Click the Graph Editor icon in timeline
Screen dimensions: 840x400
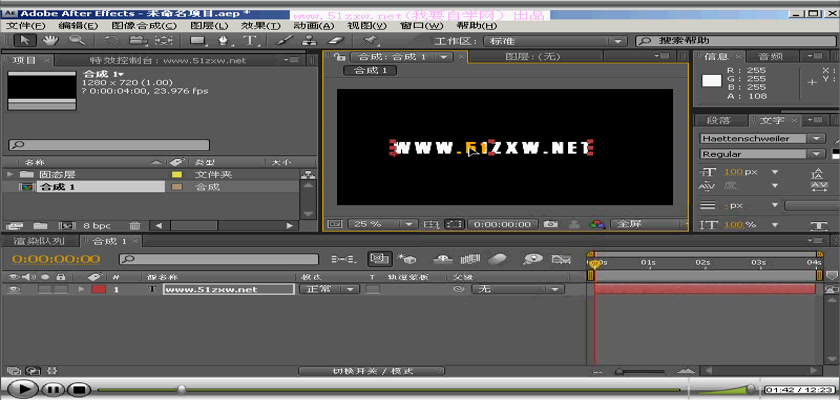click(561, 259)
